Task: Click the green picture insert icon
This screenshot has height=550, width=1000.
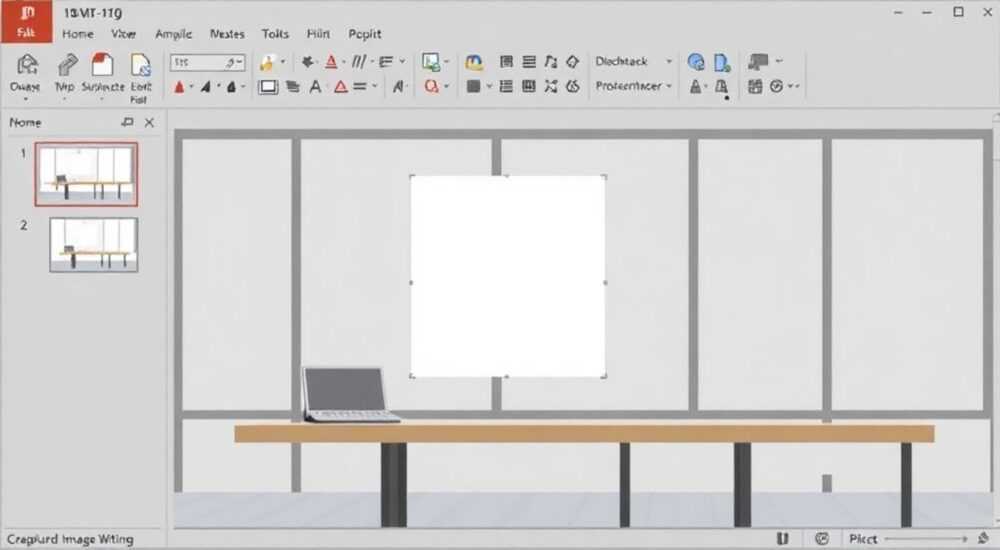Action: coord(431,62)
